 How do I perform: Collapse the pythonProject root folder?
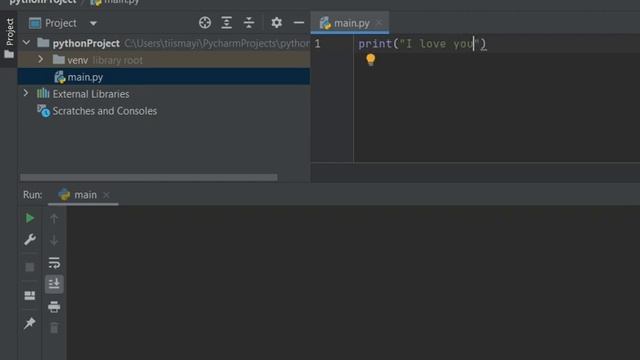coord(27,42)
